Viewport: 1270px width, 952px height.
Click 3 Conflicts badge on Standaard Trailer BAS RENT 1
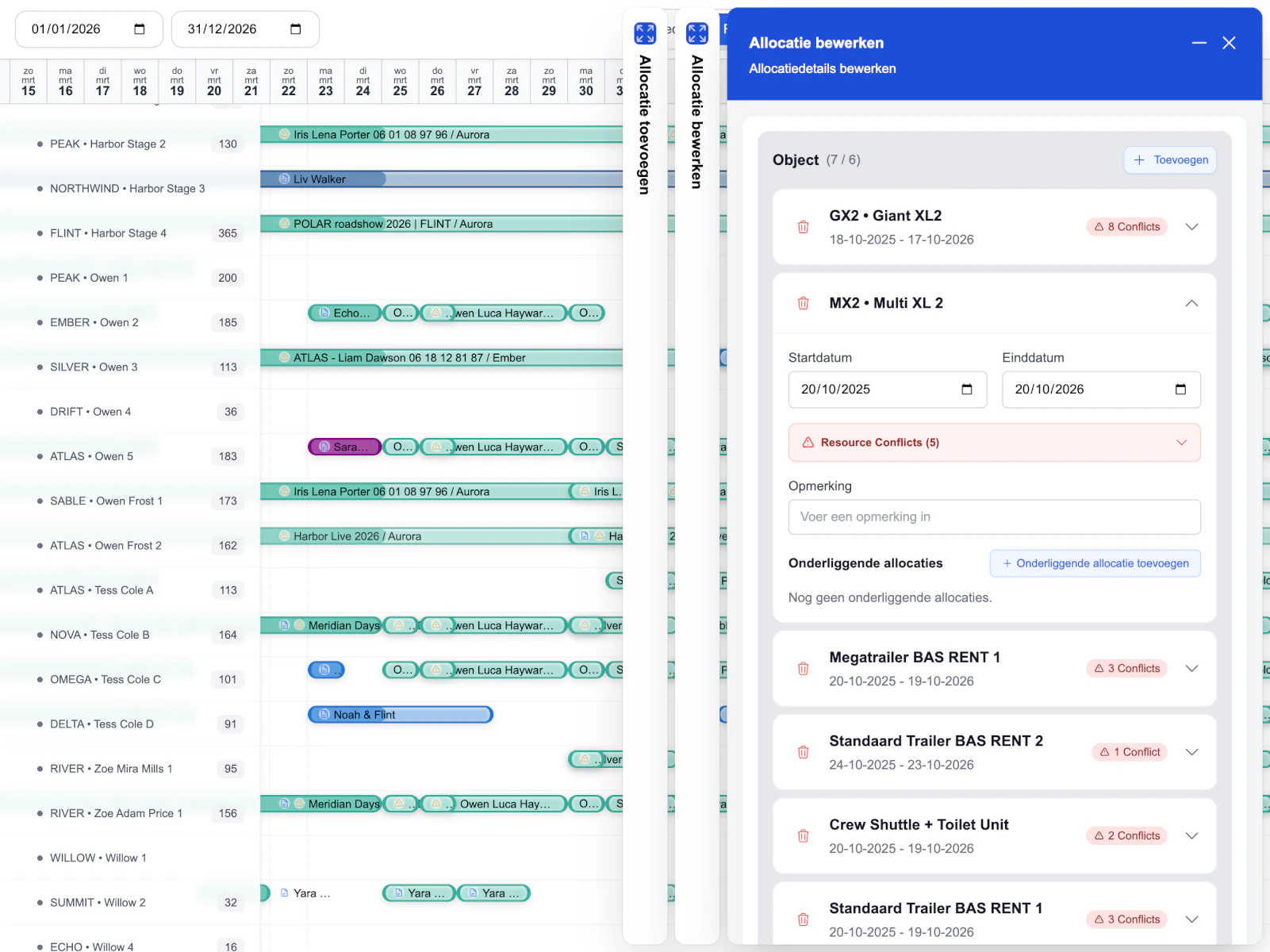point(1126,919)
